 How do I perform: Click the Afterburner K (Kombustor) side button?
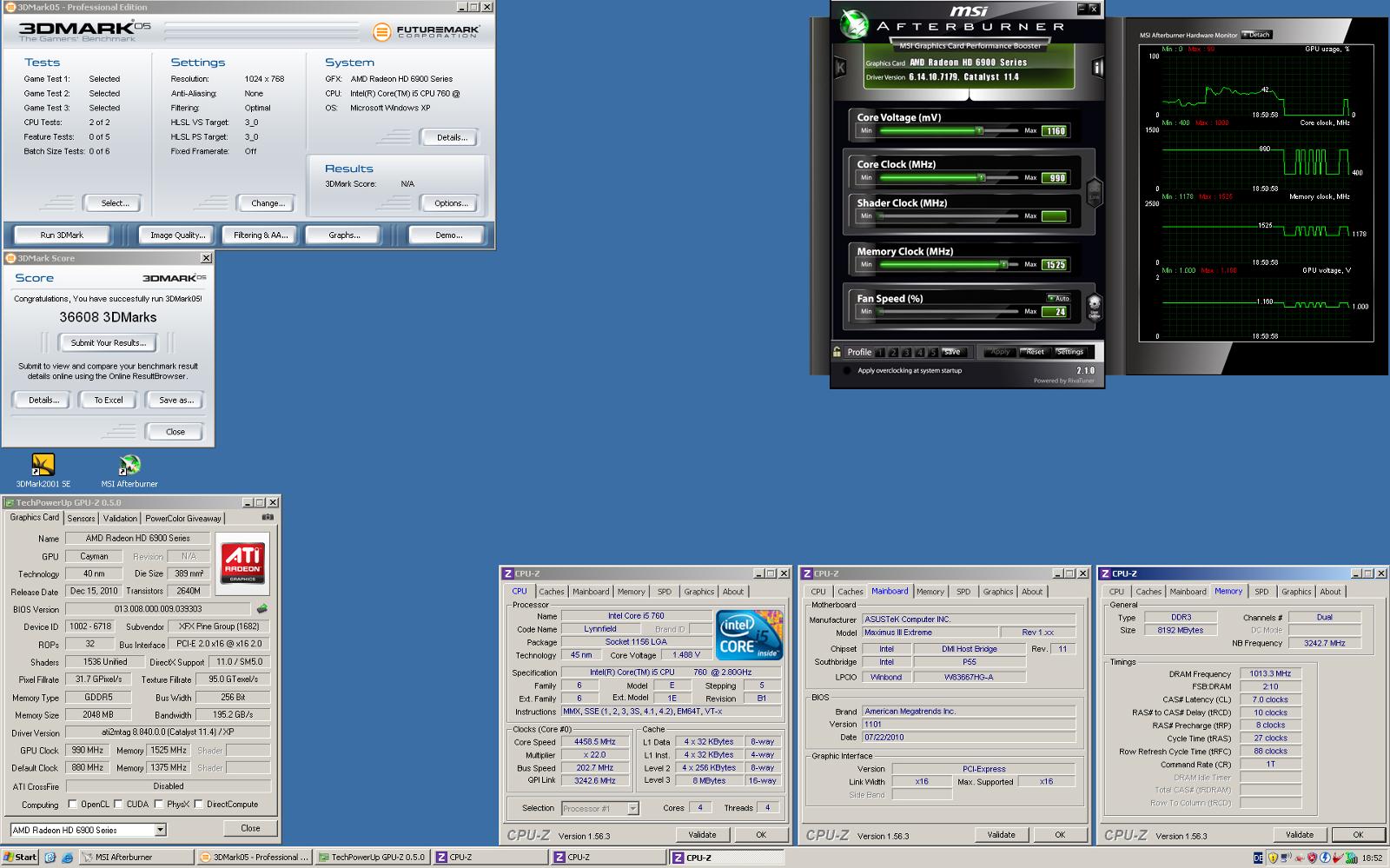click(840, 67)
